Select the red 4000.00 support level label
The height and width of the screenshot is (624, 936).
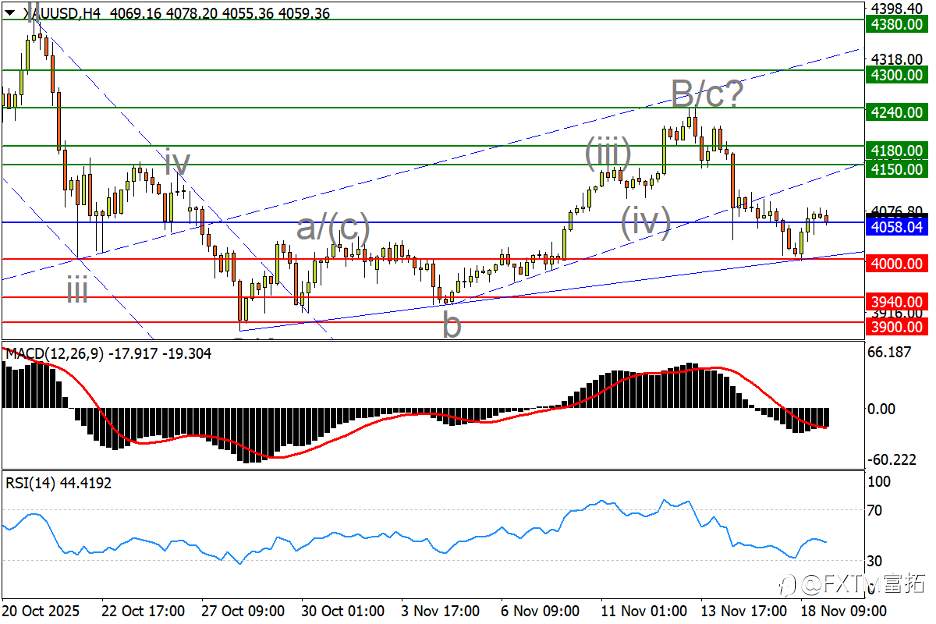click(897, 264)
